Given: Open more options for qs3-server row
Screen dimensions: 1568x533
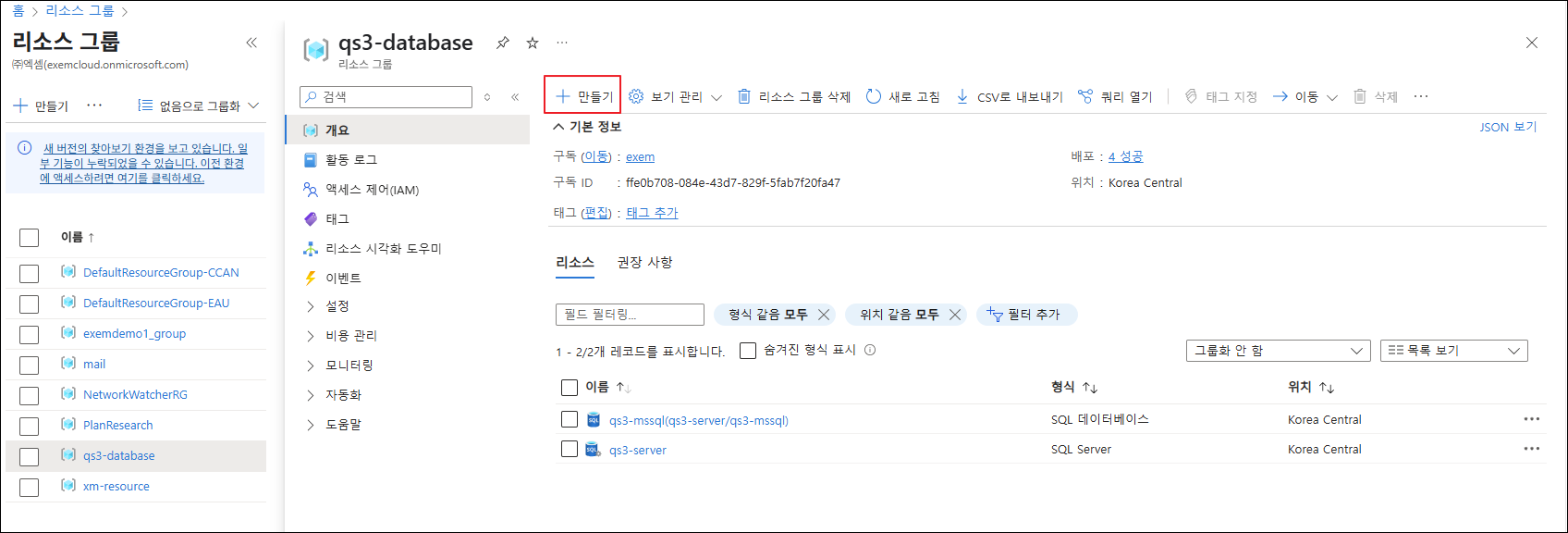Looking at the screenshot, I should pyautogui.click(x=1531, y=449).
